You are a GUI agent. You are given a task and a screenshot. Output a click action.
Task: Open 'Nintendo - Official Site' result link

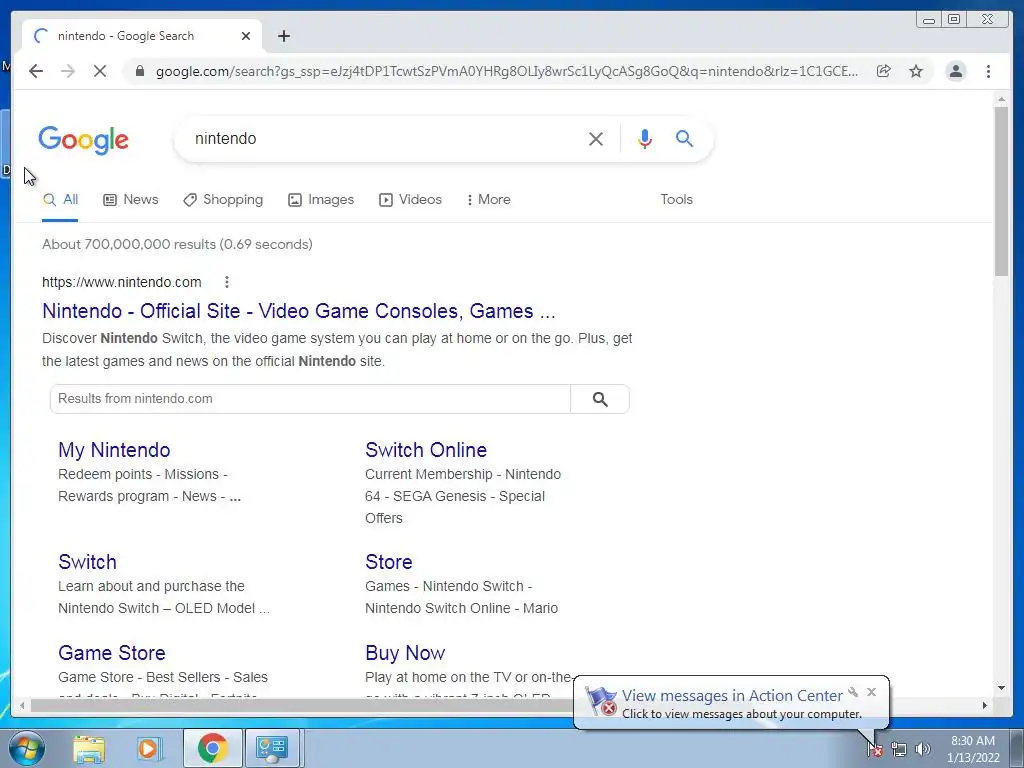(298, 311)
